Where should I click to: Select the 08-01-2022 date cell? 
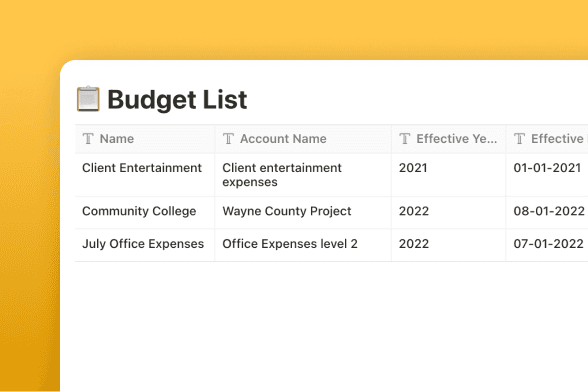tap(547, 213)
